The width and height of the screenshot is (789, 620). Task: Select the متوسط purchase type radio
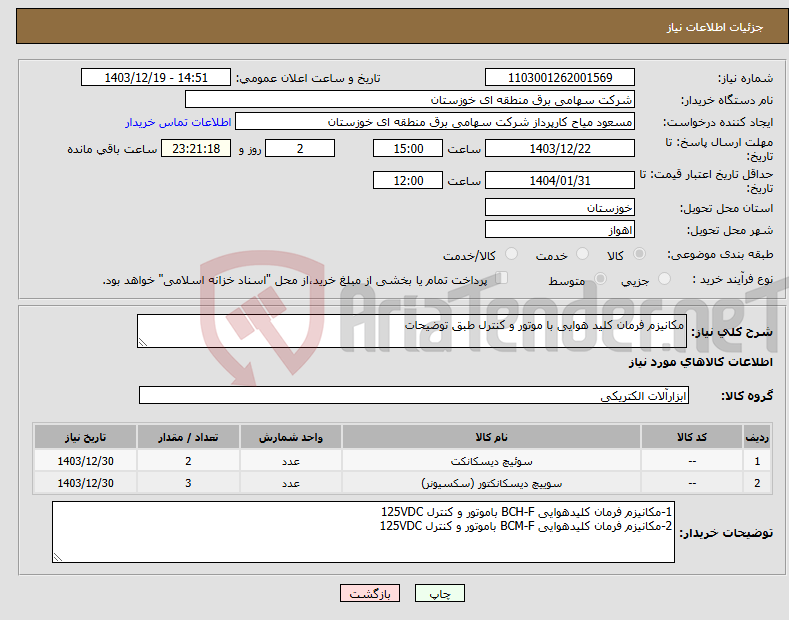600,278
